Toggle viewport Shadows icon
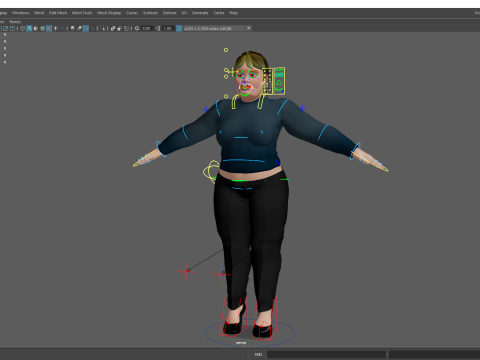This screenshot has height=360, width=480. [x=62, y=28]
